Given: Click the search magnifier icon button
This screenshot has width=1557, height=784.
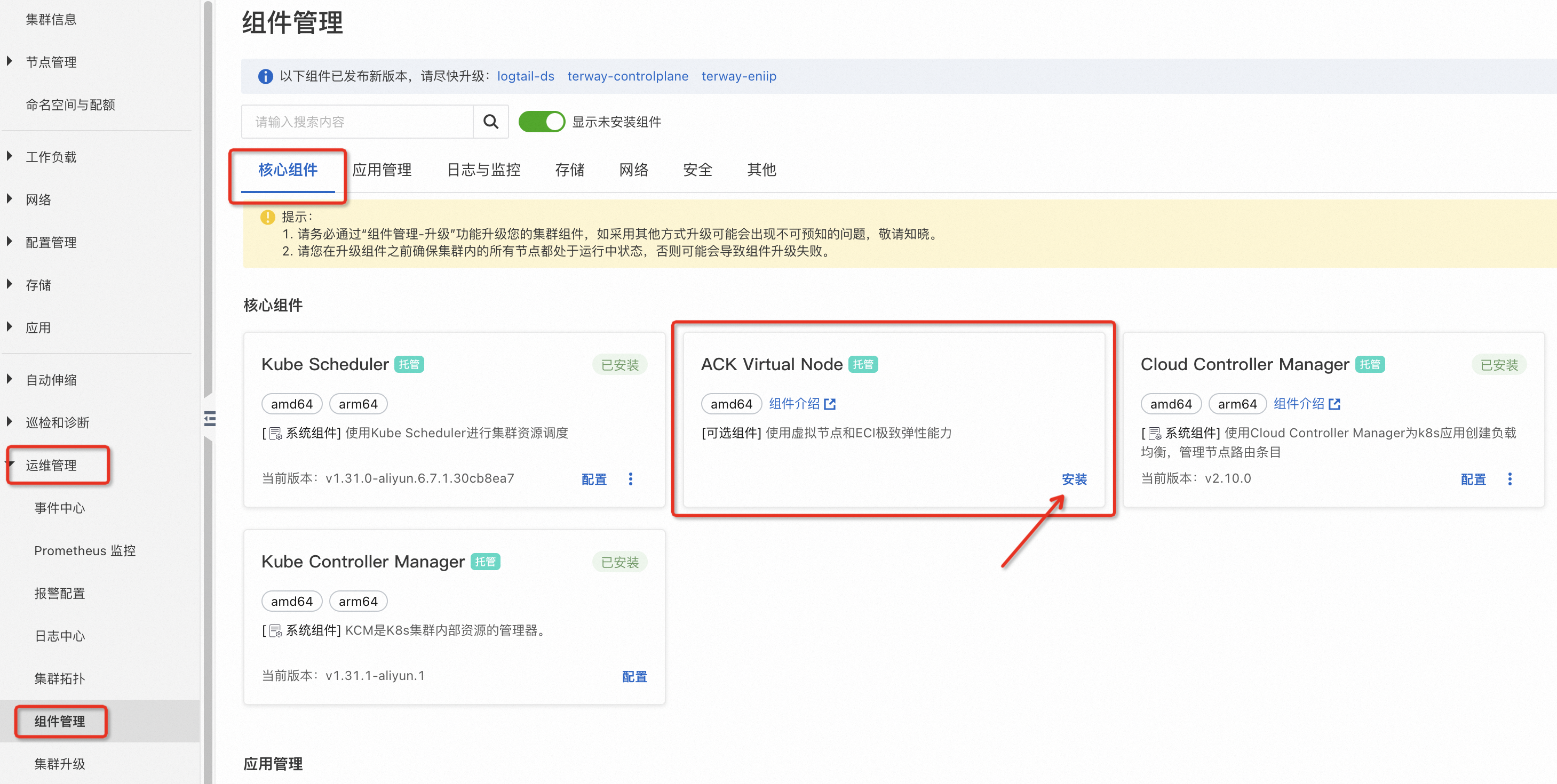Looking at the screenshot, I should pyautogui.click(x=490, y=122).
